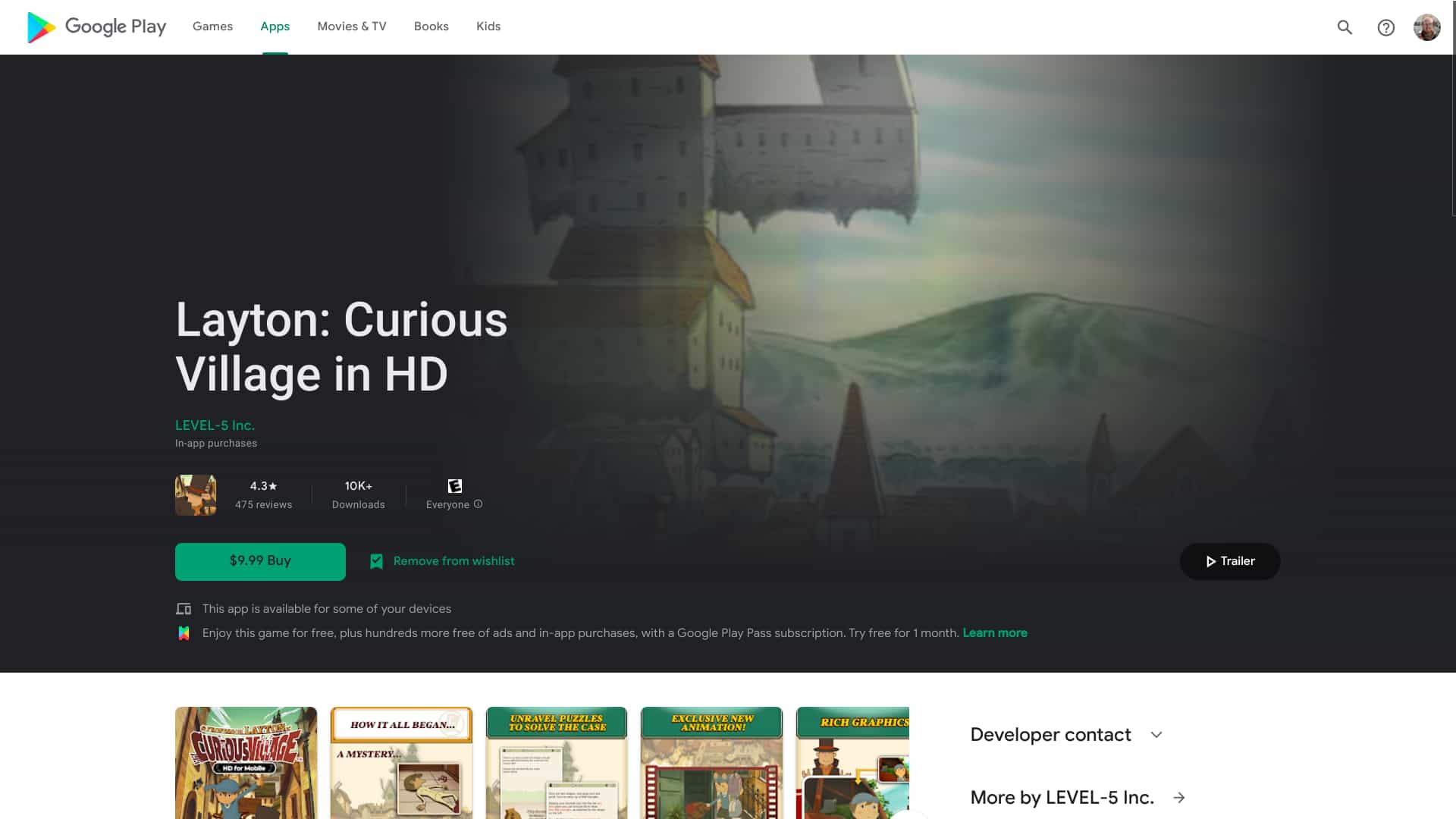Switch to the Games tab
Image resolution: width=1456 pixels, height=819 pixels.
pyautogui.click(x=212, y=27)
